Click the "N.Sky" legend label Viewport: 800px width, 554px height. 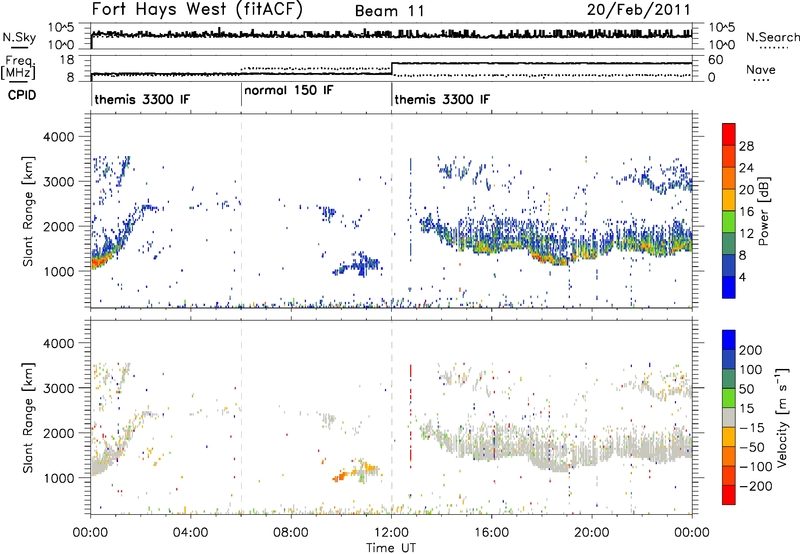coord(19,37)
